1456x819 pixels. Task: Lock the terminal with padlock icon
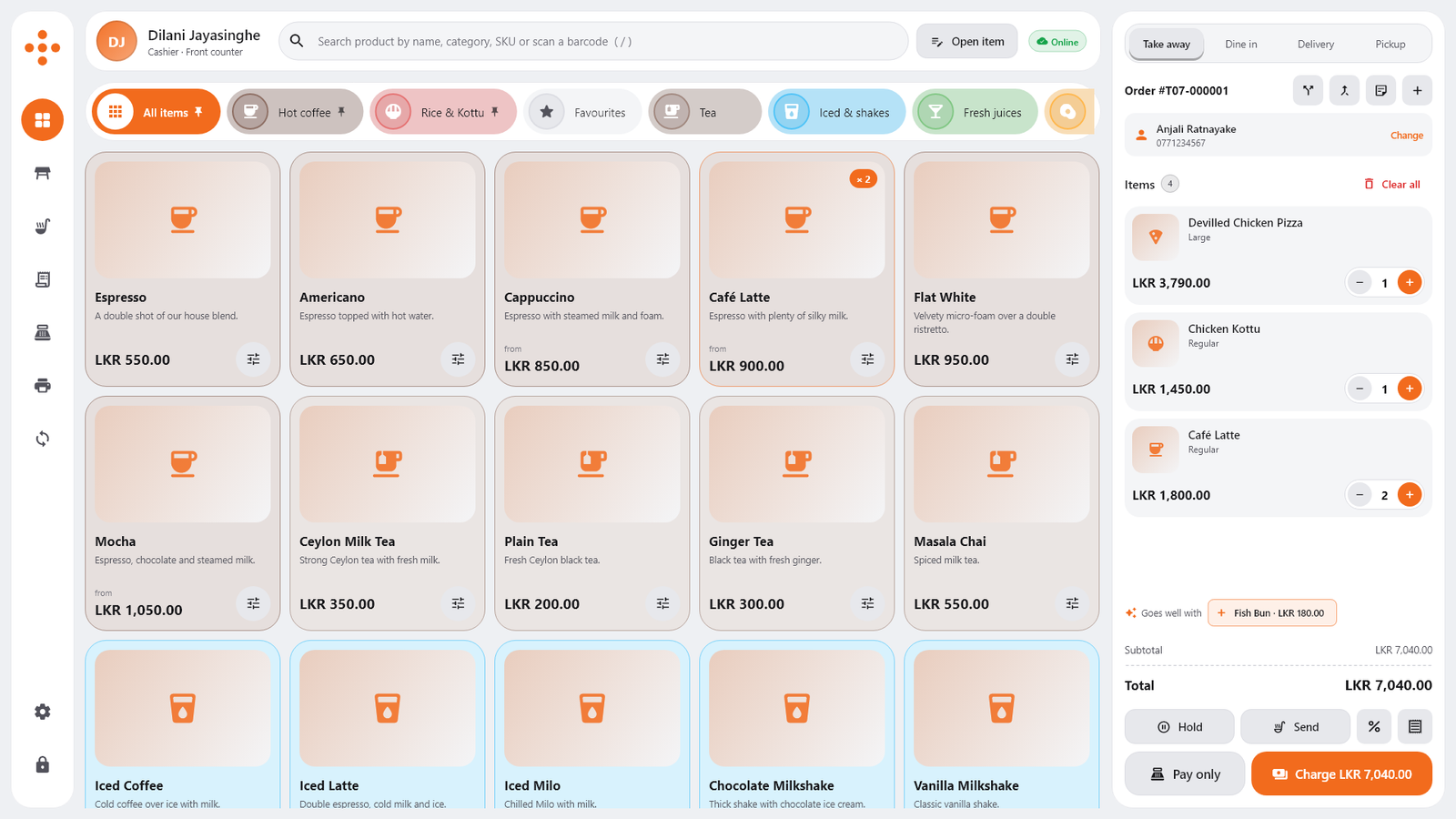click(x=42, y=764)
